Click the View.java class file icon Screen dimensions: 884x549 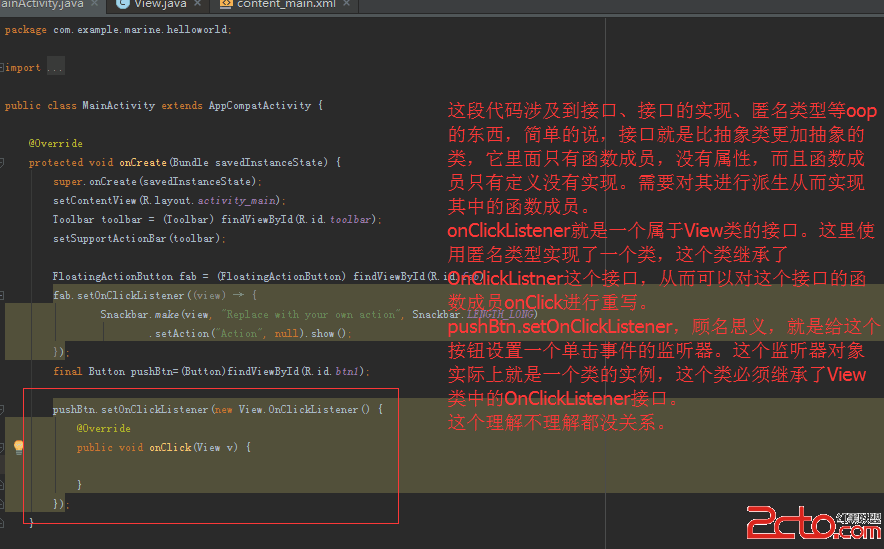tap(122, 4)
